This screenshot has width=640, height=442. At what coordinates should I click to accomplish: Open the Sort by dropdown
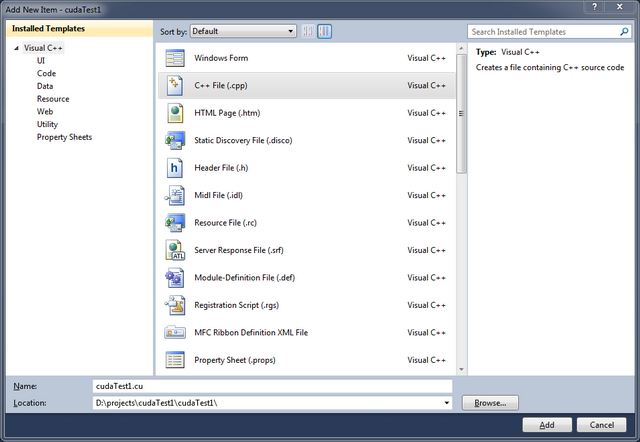[243, 31]
